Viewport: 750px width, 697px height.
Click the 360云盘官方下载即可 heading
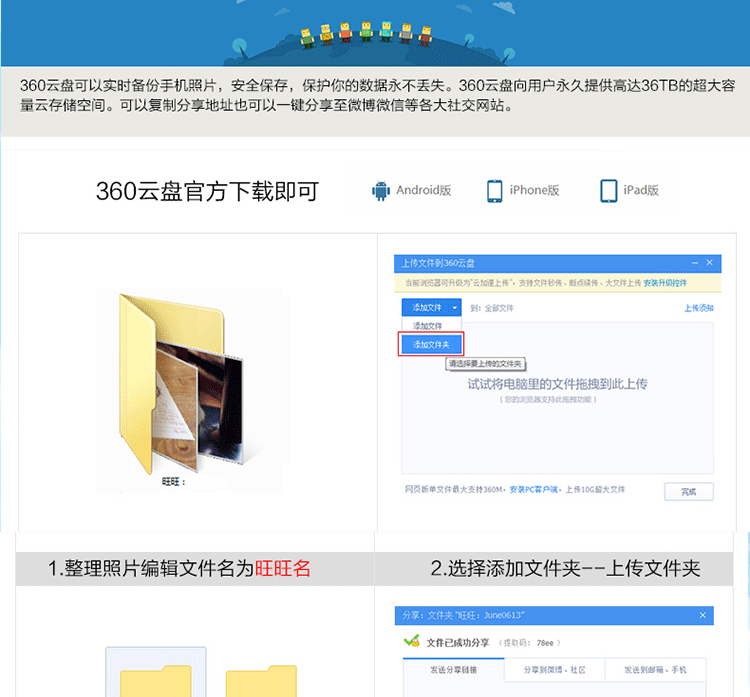click(x=207, y=191)
